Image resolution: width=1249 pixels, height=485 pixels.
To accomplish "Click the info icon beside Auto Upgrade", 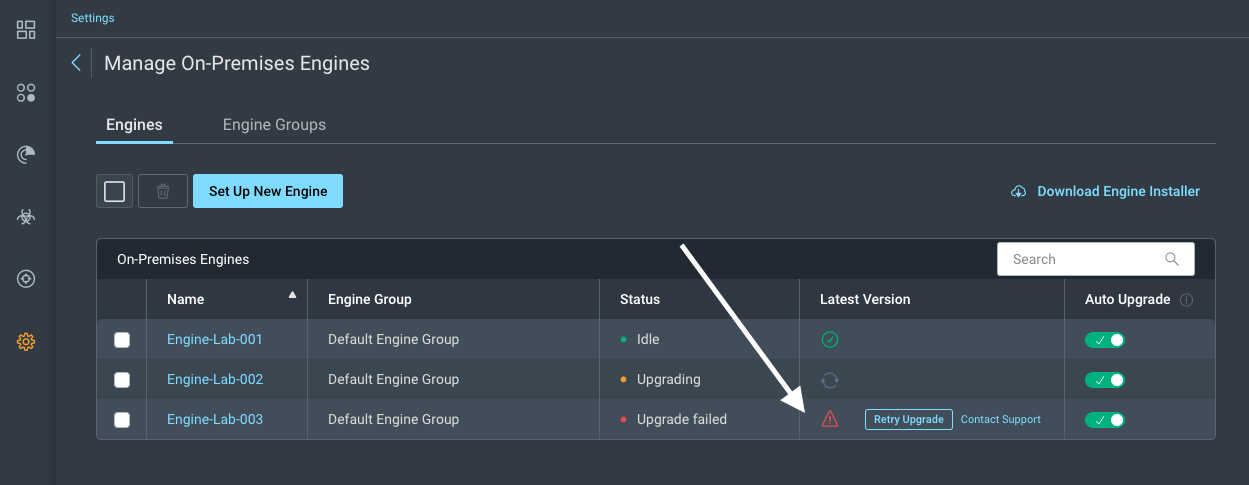I will (x=1187, y=300).
